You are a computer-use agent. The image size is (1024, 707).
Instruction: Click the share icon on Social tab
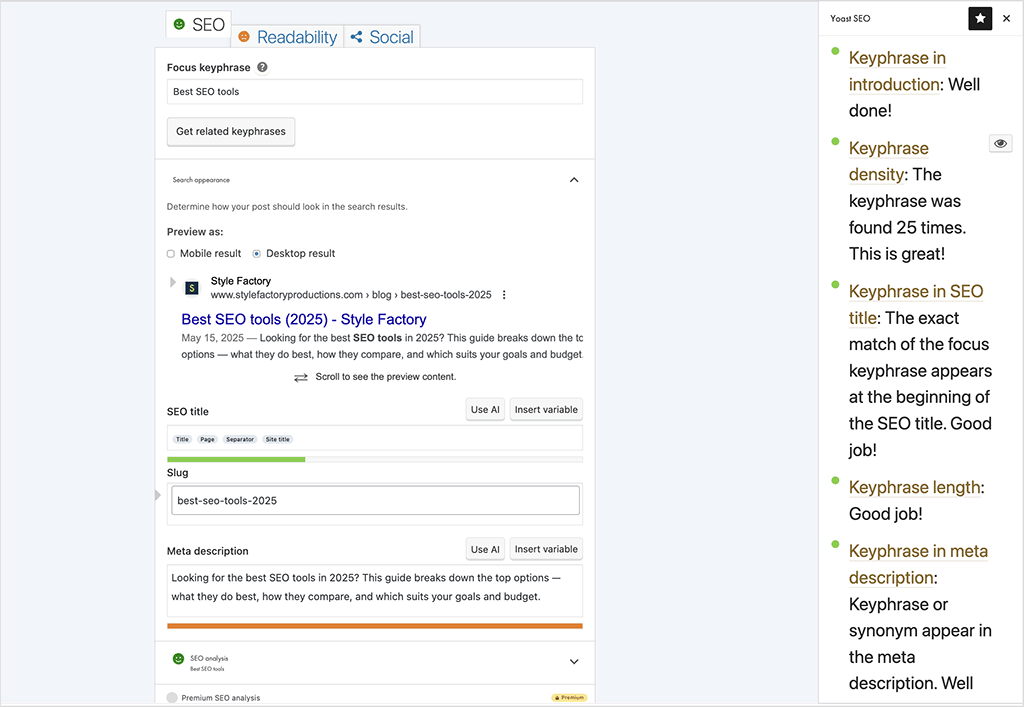pos(357,37)
